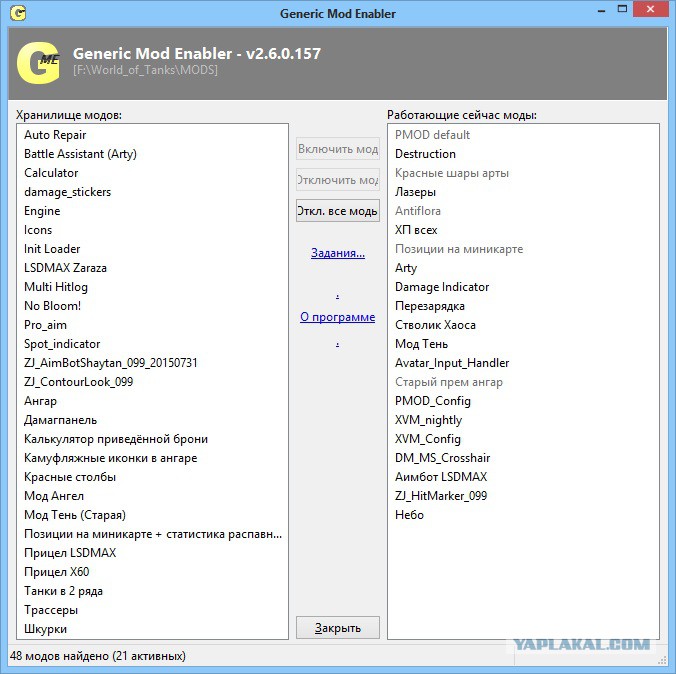Click the yellow GME logo in header
This screenshot has height=674, width=676.
point(38,63)
